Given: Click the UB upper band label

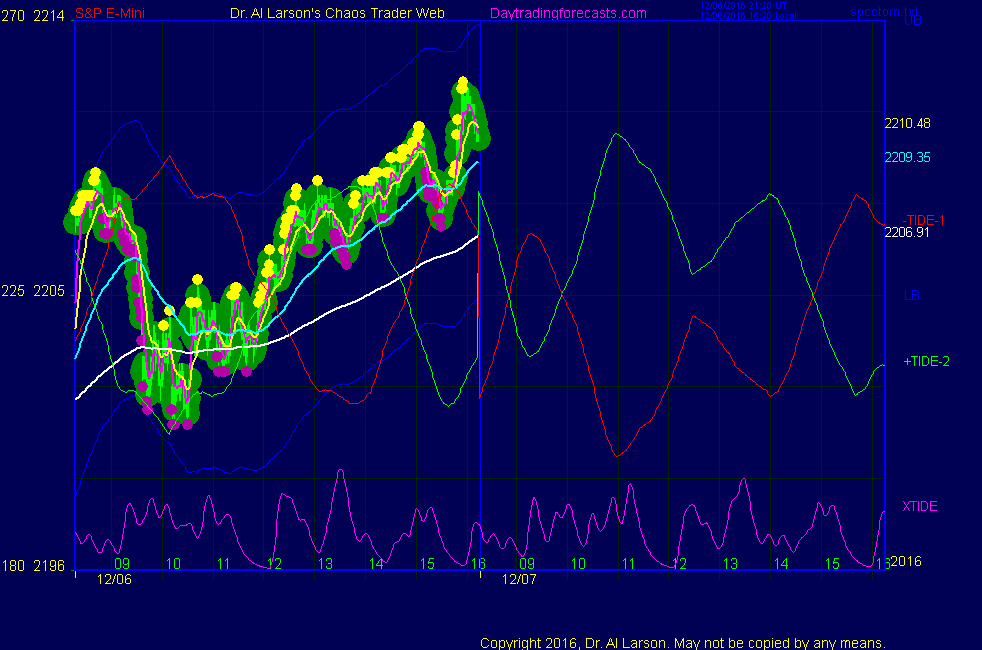Looking at the screenshot, I should pyautogui.click(x=914, y=20).
